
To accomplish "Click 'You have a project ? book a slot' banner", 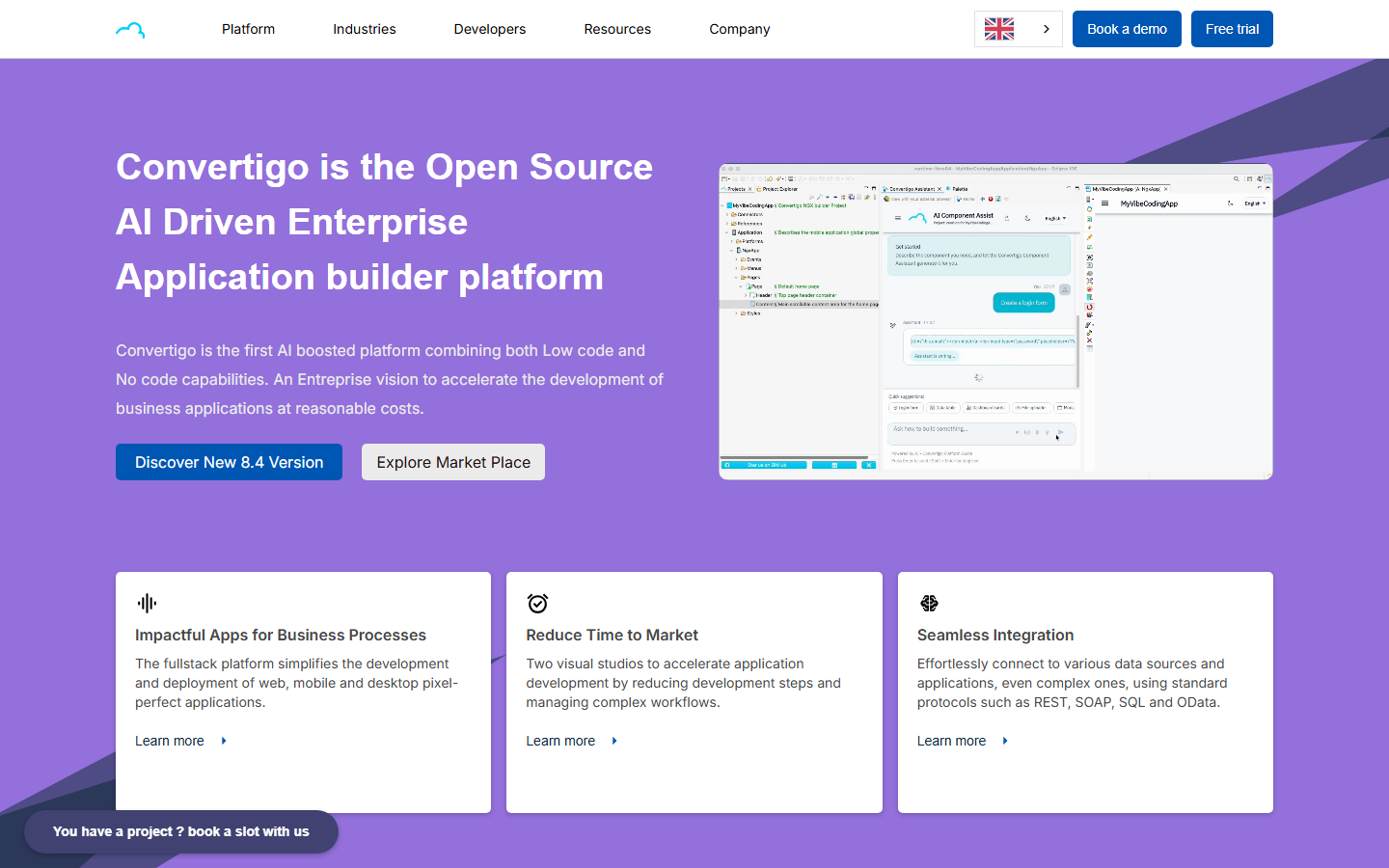I will (181, 831).
